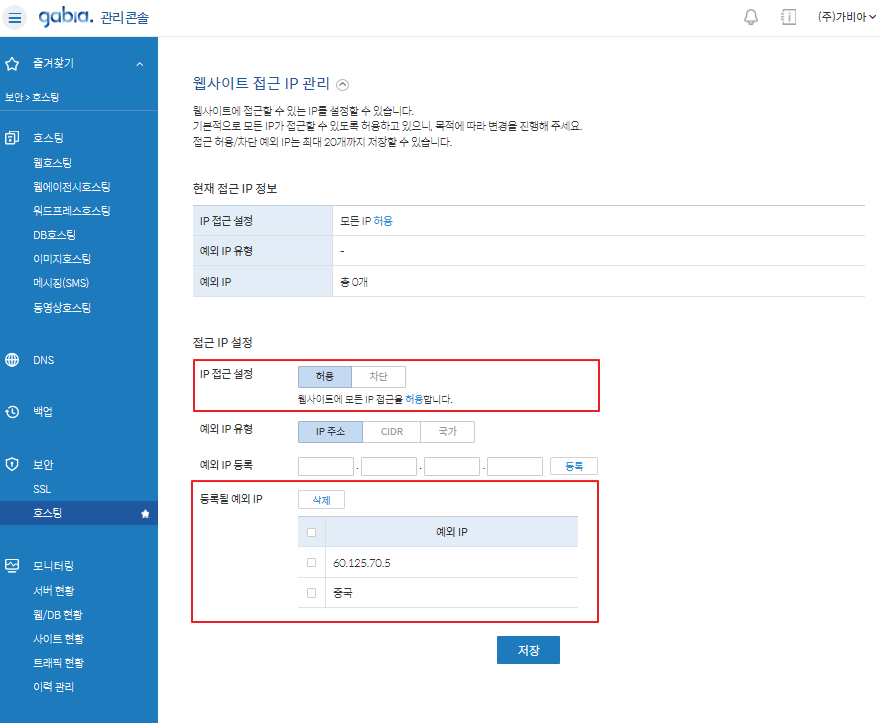
Task: Switch exception type to CIDR
Action: click(392, 432)
